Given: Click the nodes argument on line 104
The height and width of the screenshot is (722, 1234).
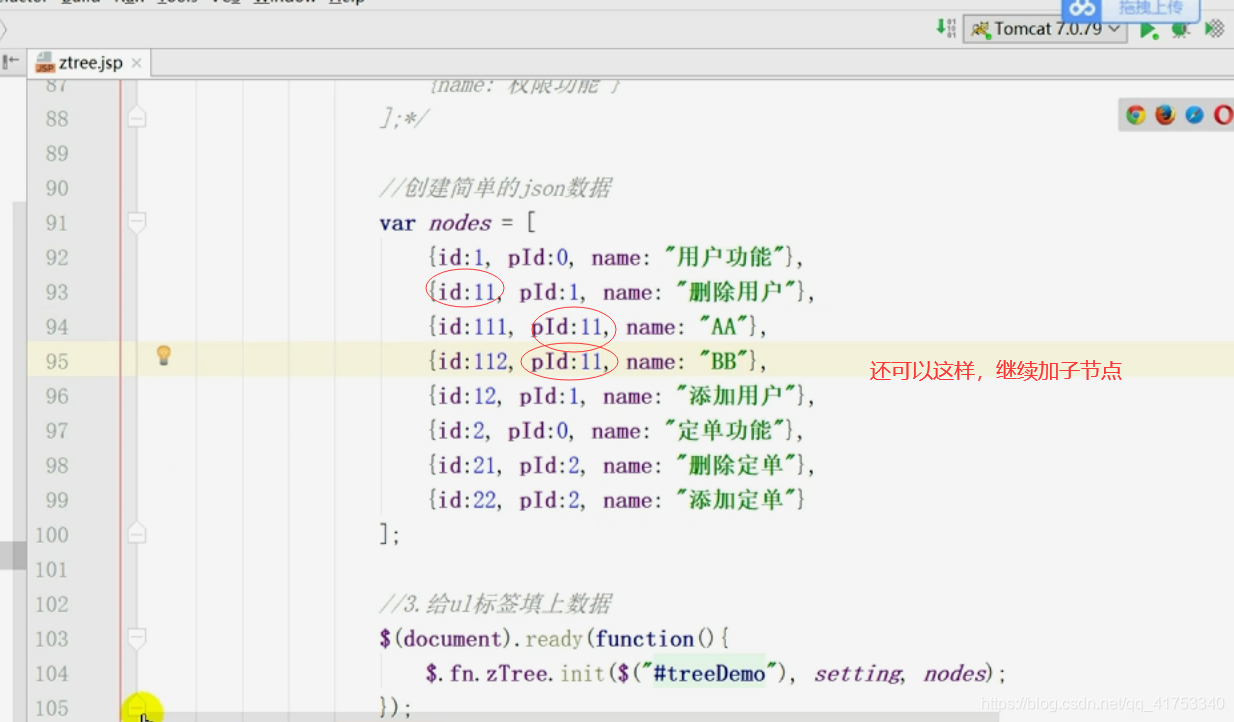Looking at the screenshot, I should pos(955,674).
